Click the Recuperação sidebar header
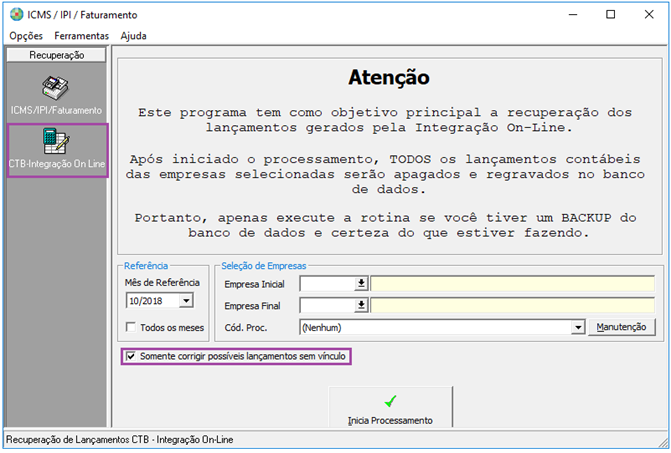 (x=56, y=55)
